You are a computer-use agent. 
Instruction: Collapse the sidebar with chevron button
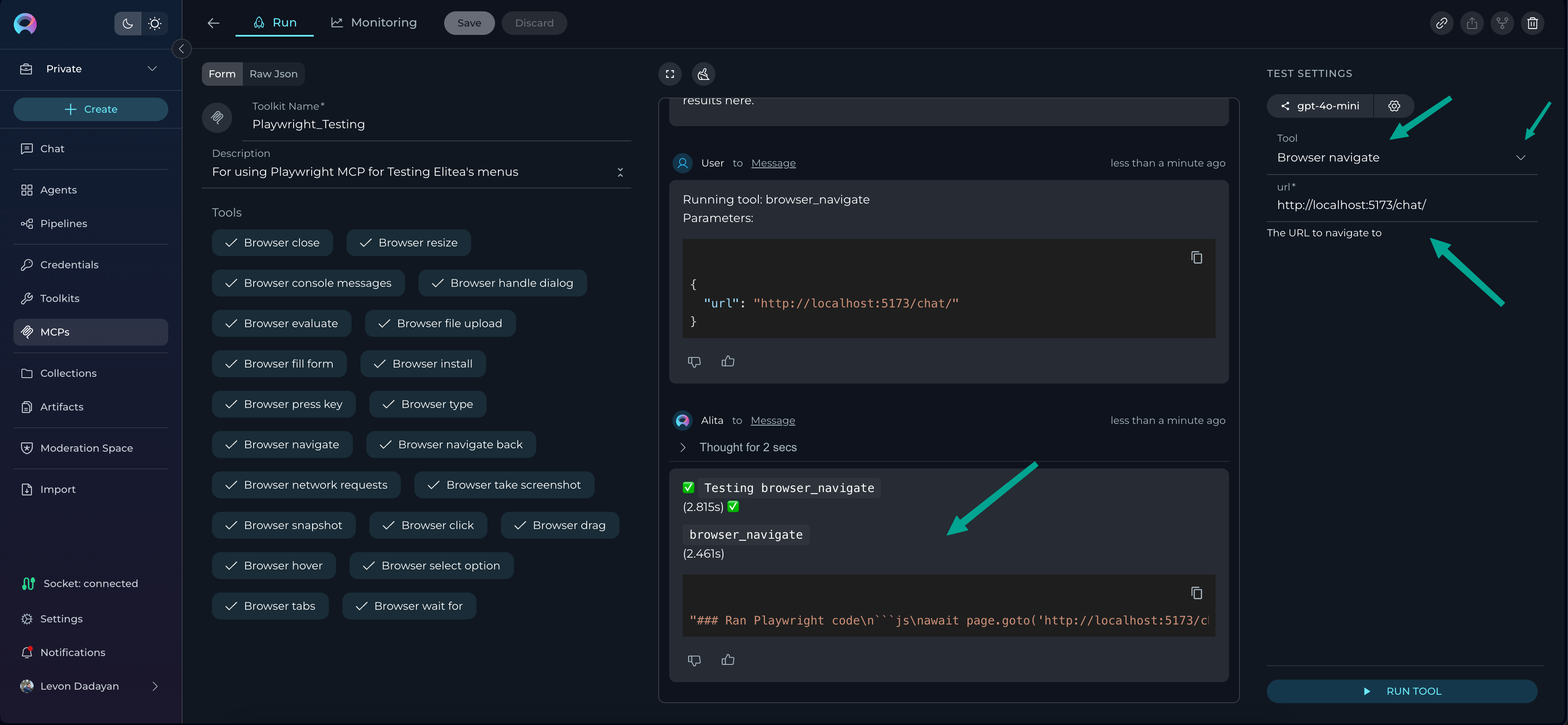181,49
